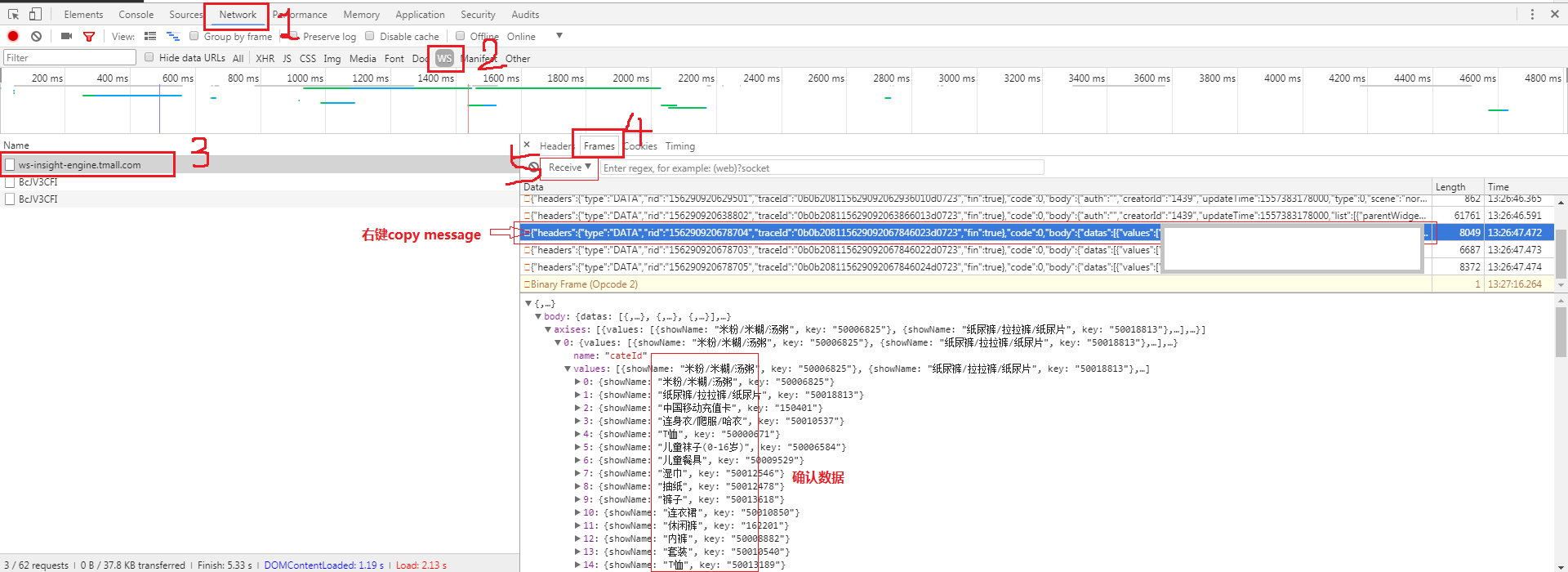Use large request rows view
The image size is (1568, 572).
pyautogui.click(x=150, y=36)
